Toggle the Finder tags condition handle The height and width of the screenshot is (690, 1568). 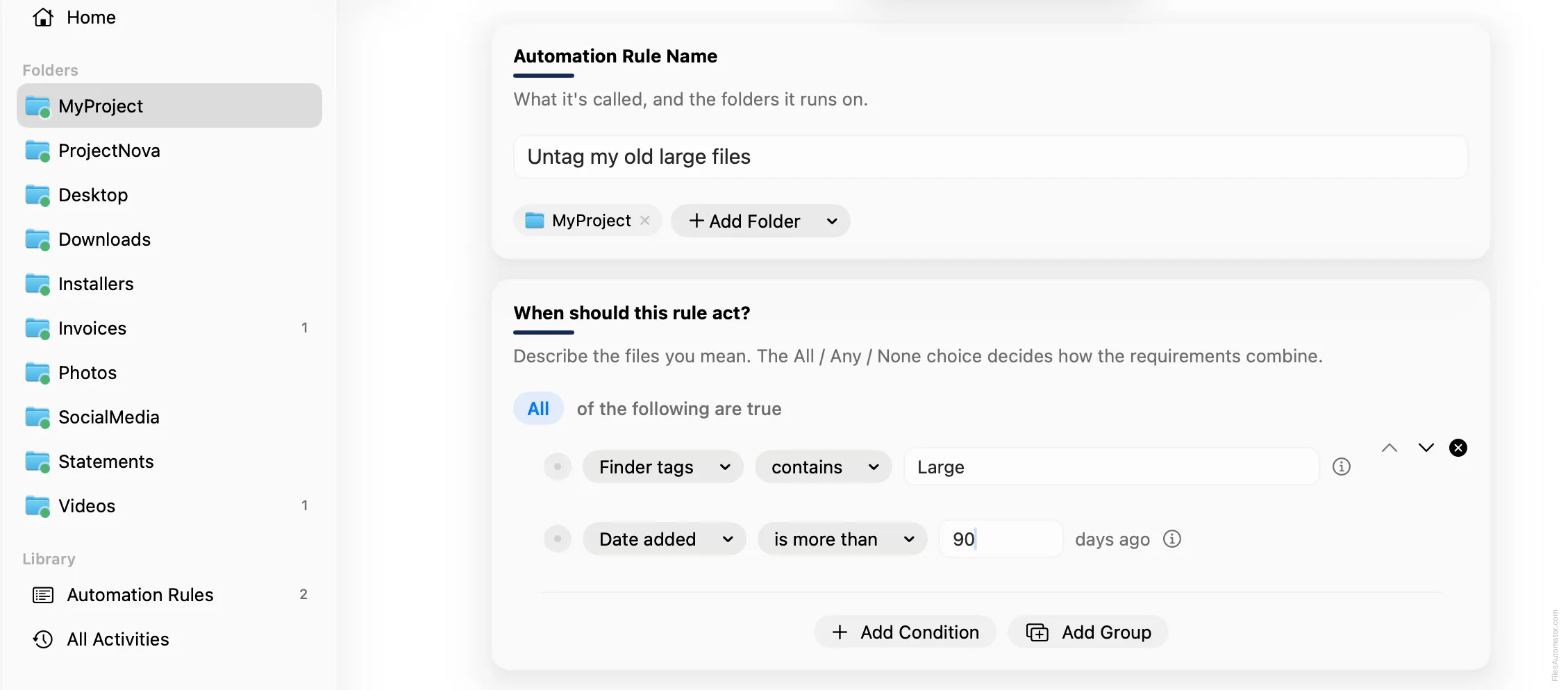click(558, 466)
